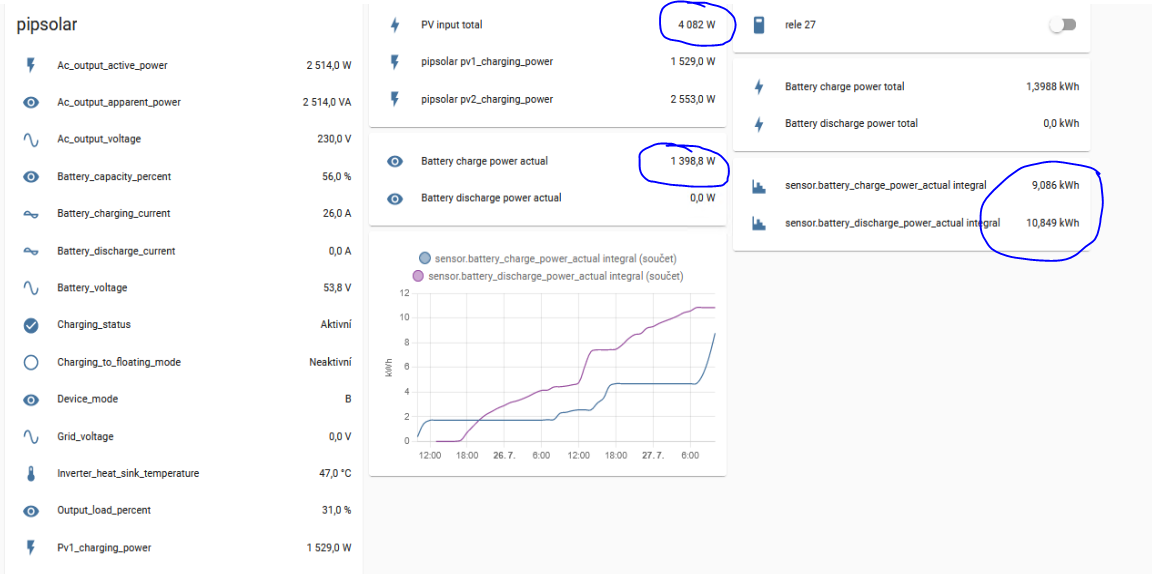Click the thermometer icon for inverter heat sink
Screen dimensions: 1152x574
(31, 473)
